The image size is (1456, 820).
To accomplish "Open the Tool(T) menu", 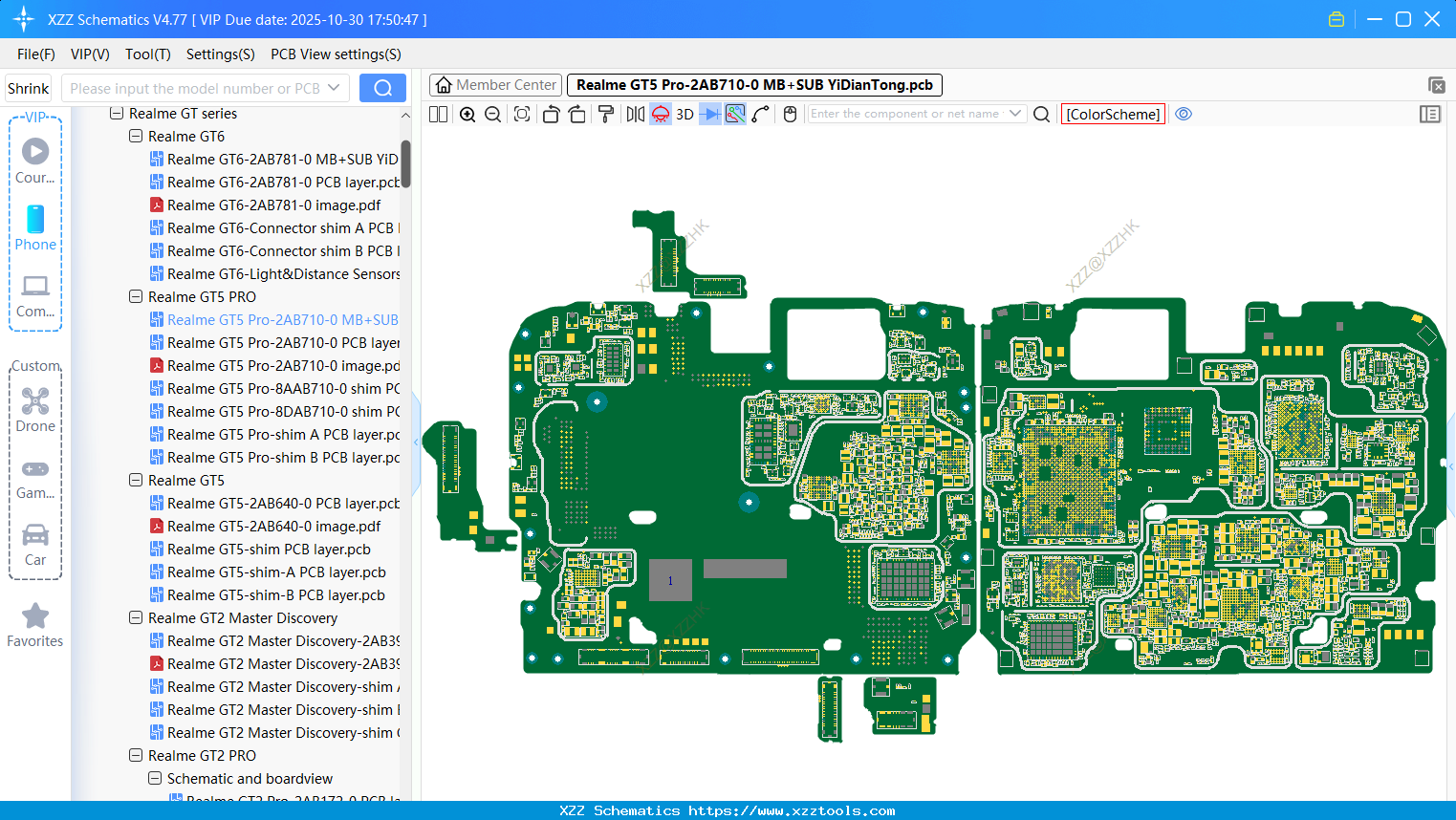I will tap(147, 54).
